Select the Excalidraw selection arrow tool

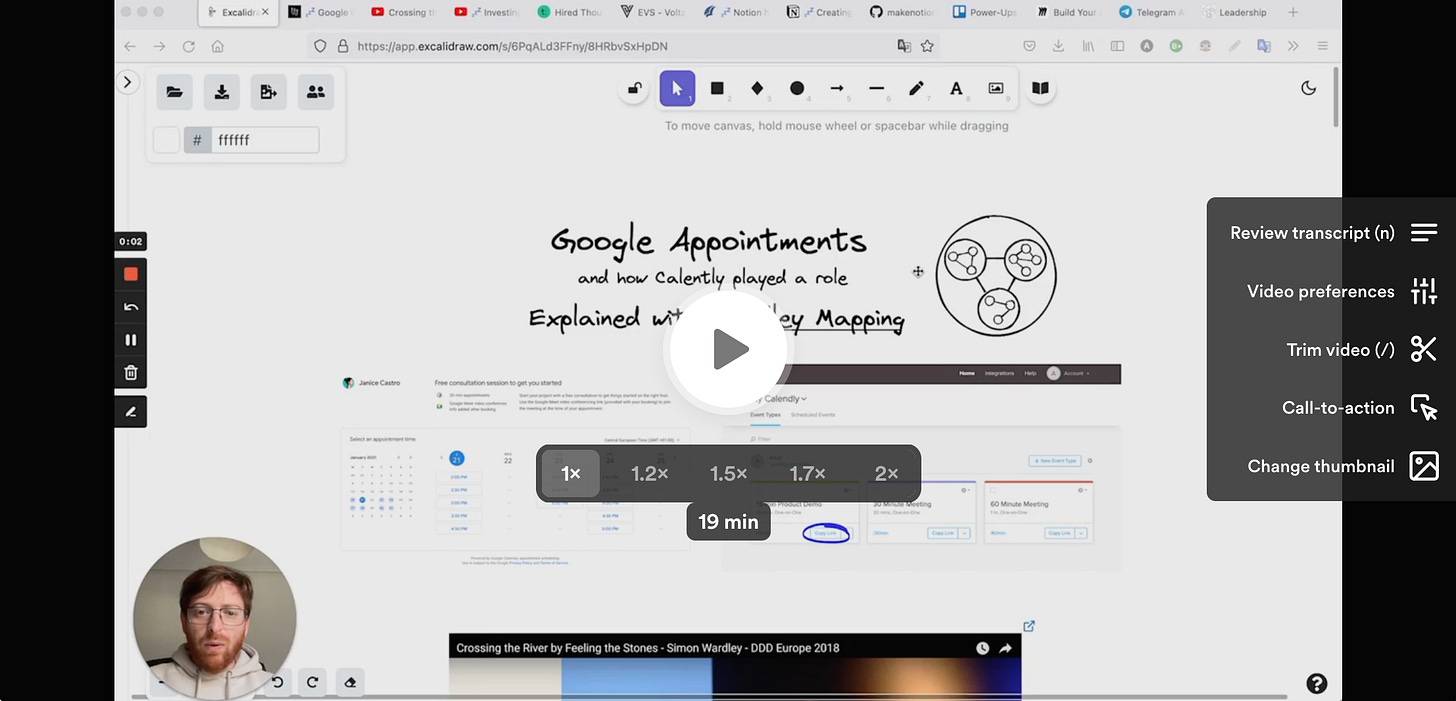[x=677, y=89]
